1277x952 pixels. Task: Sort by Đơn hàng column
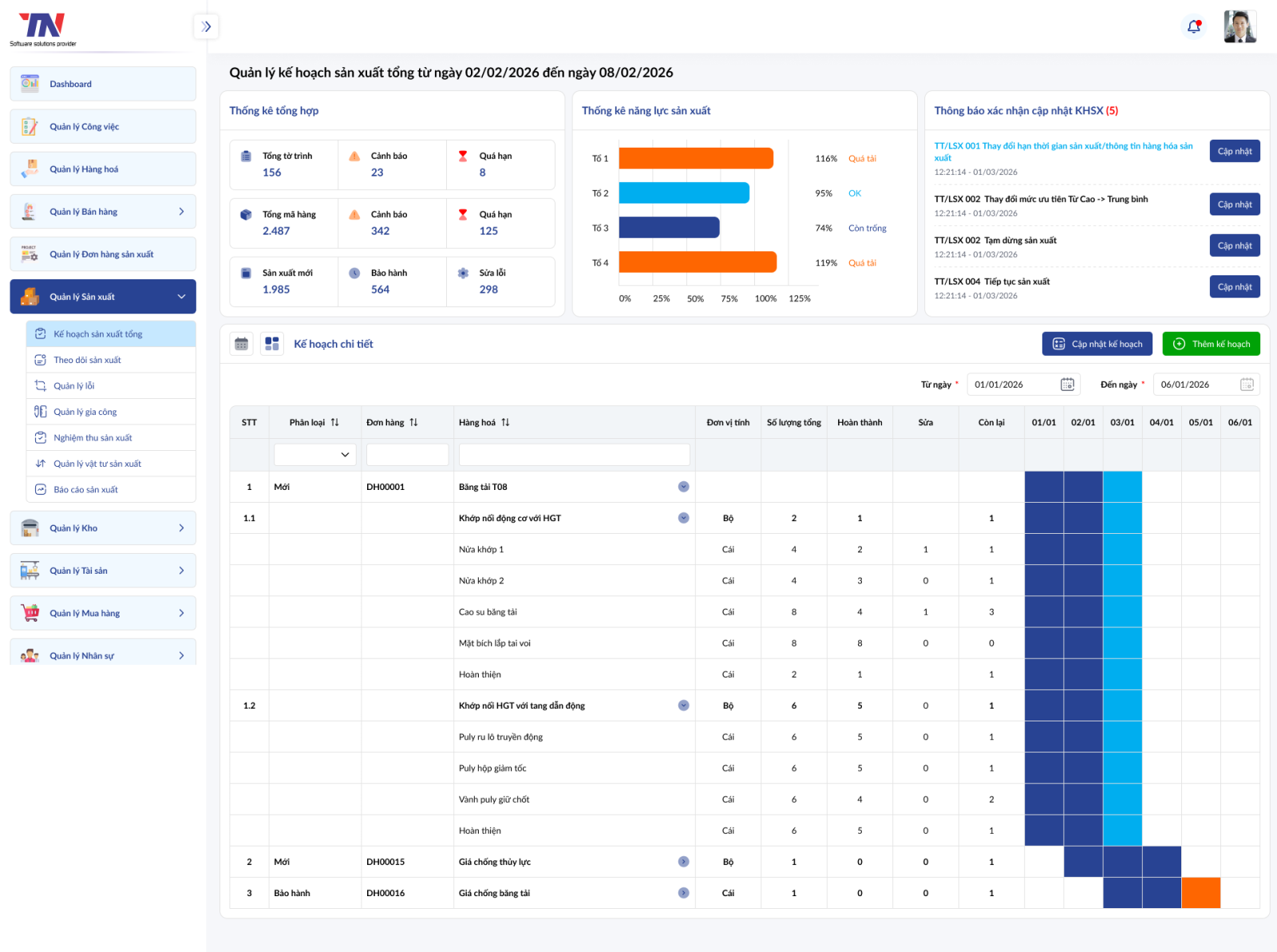[x=413, y=423]
